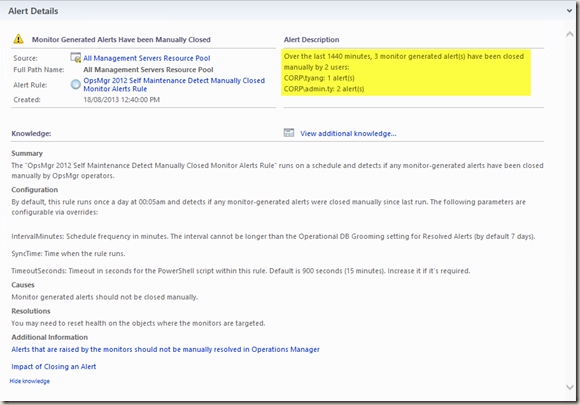Open View additional knowledge link

pyautogui.click(x=348, y=134)
